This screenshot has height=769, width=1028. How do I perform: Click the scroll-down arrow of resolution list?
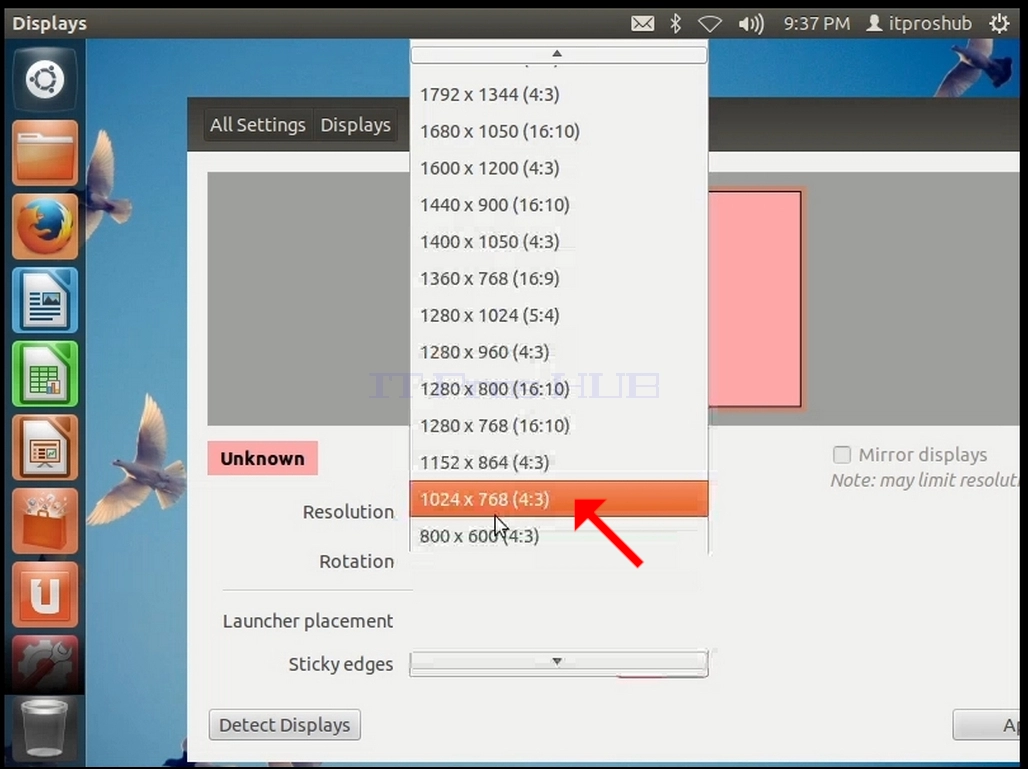559,661
